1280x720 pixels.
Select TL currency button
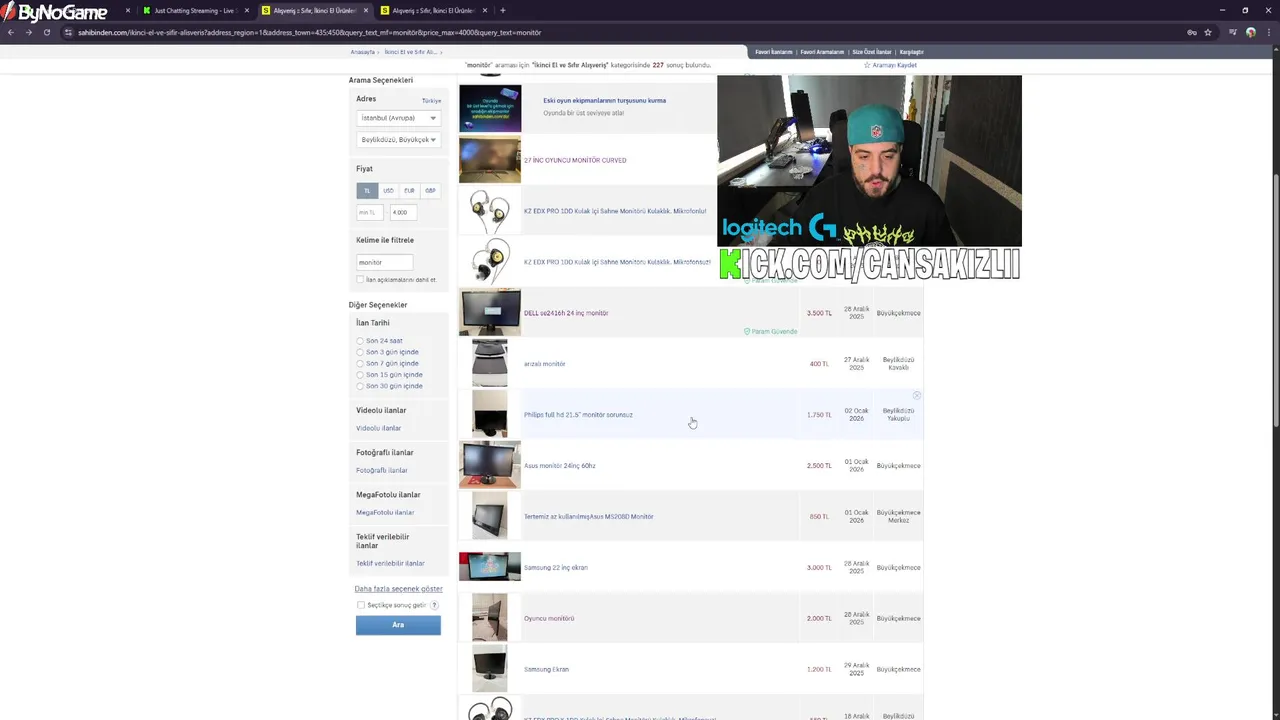coord(367,191)
